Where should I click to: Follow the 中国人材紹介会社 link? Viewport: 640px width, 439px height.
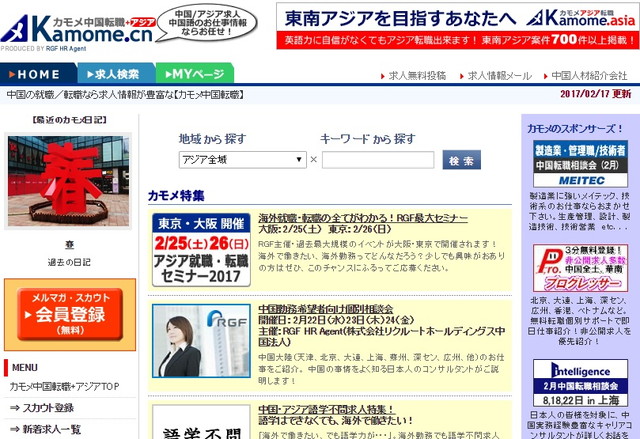pyautogui.click(x=589, y=75)
